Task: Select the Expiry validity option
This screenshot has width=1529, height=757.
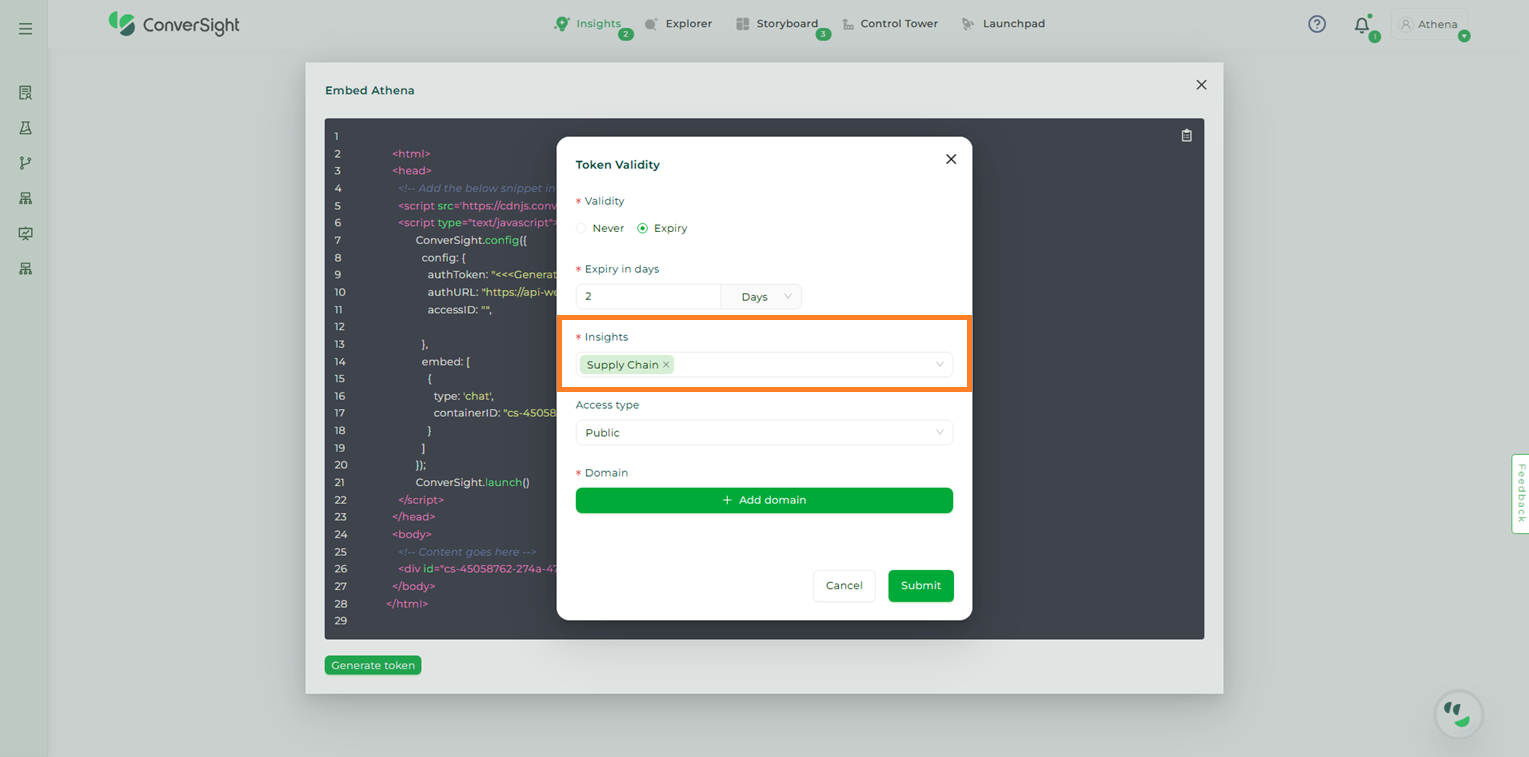Action: (x=643, y=229)
